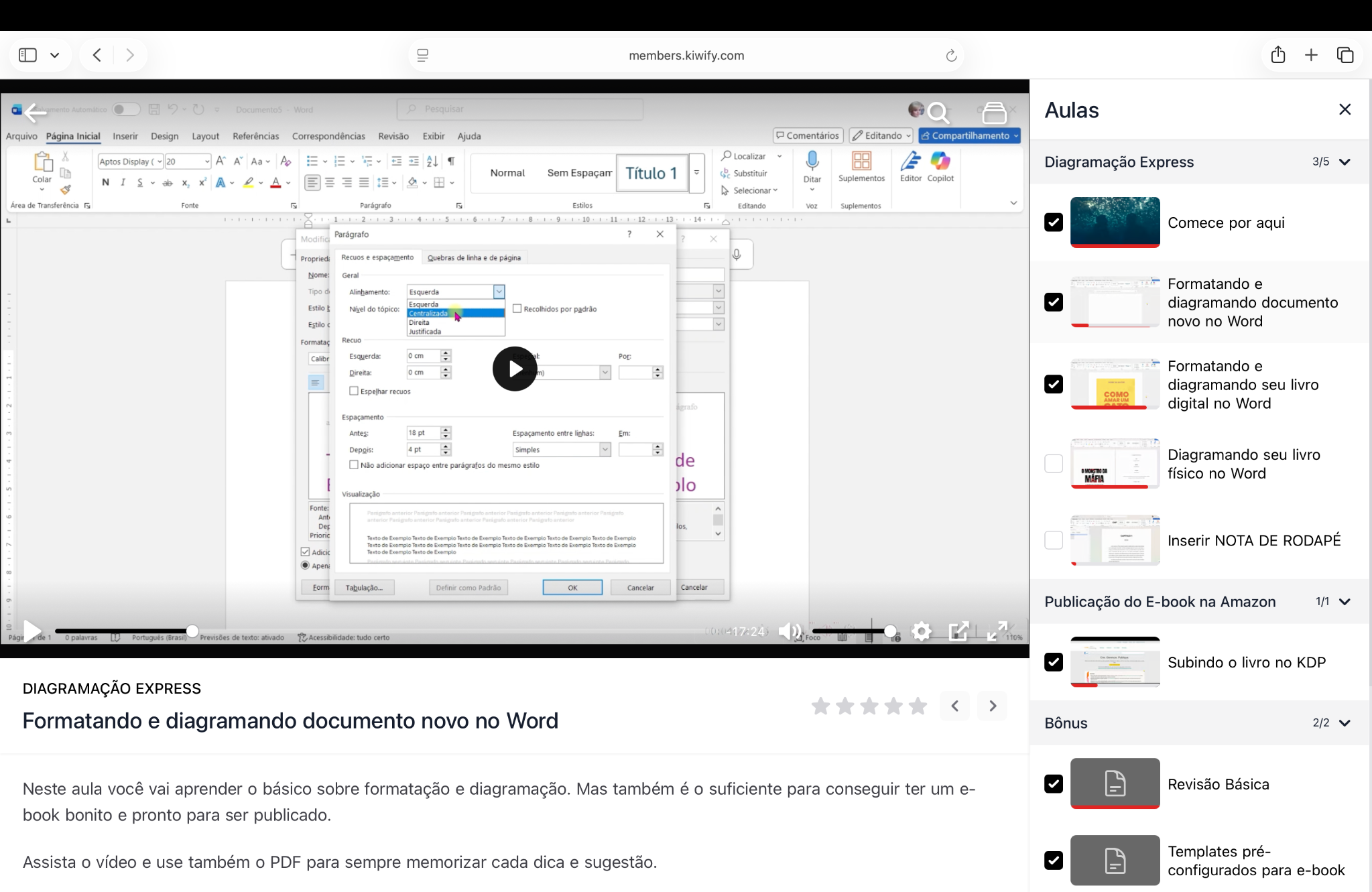
Task: Collapse the "Publicação do E-book na Amazon" section
Action: [x=1345, y=602]
